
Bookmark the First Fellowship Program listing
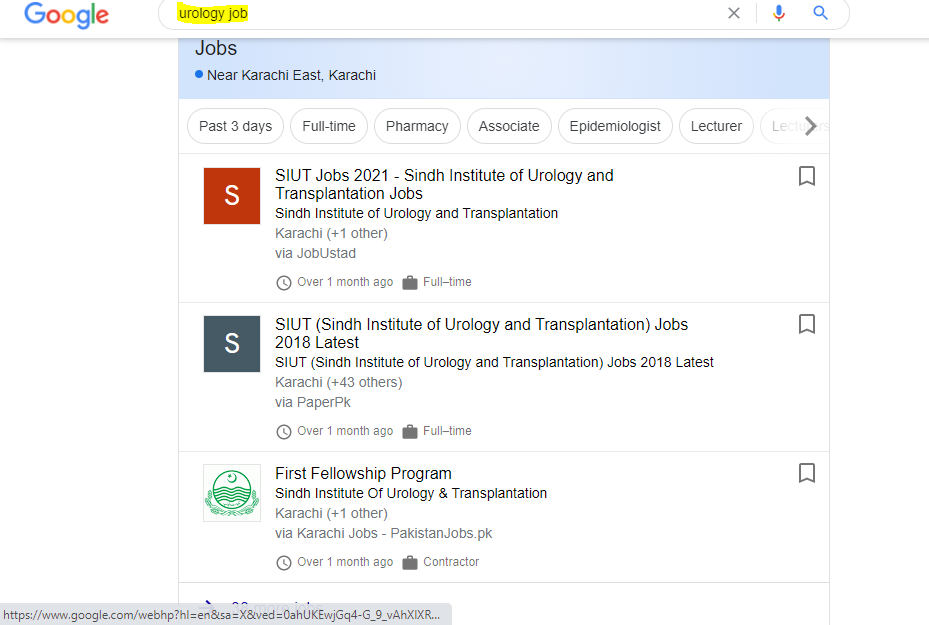click(806, 473)
